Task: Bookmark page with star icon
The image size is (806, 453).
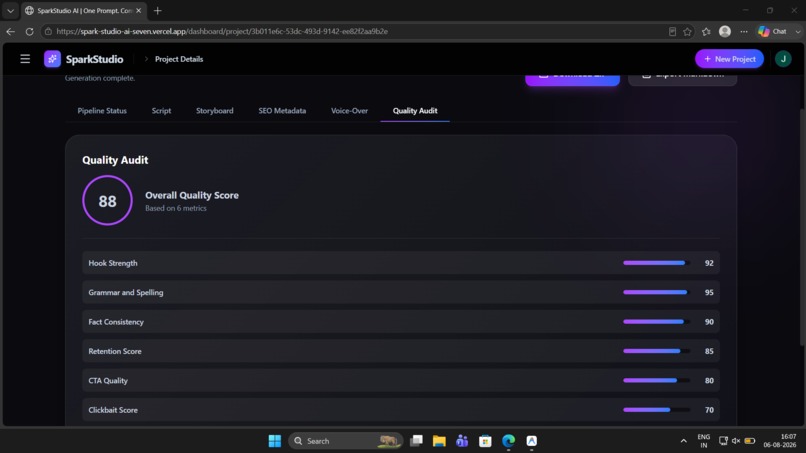Action: 687,31
